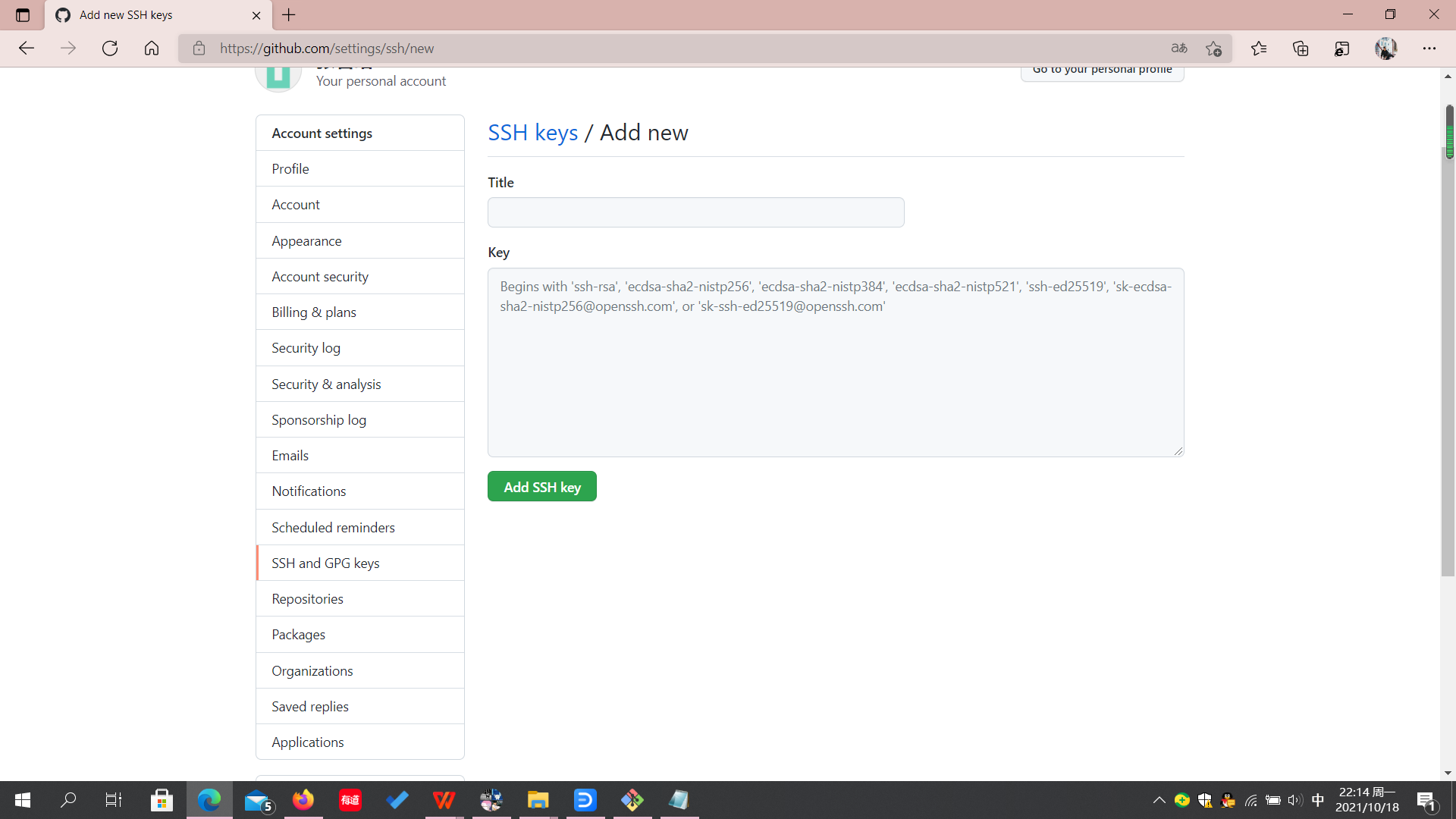Click the SSH keys breadcrumb link
Screen dimensions: 1456x819
pyautogui.click(x=532, y=133)
